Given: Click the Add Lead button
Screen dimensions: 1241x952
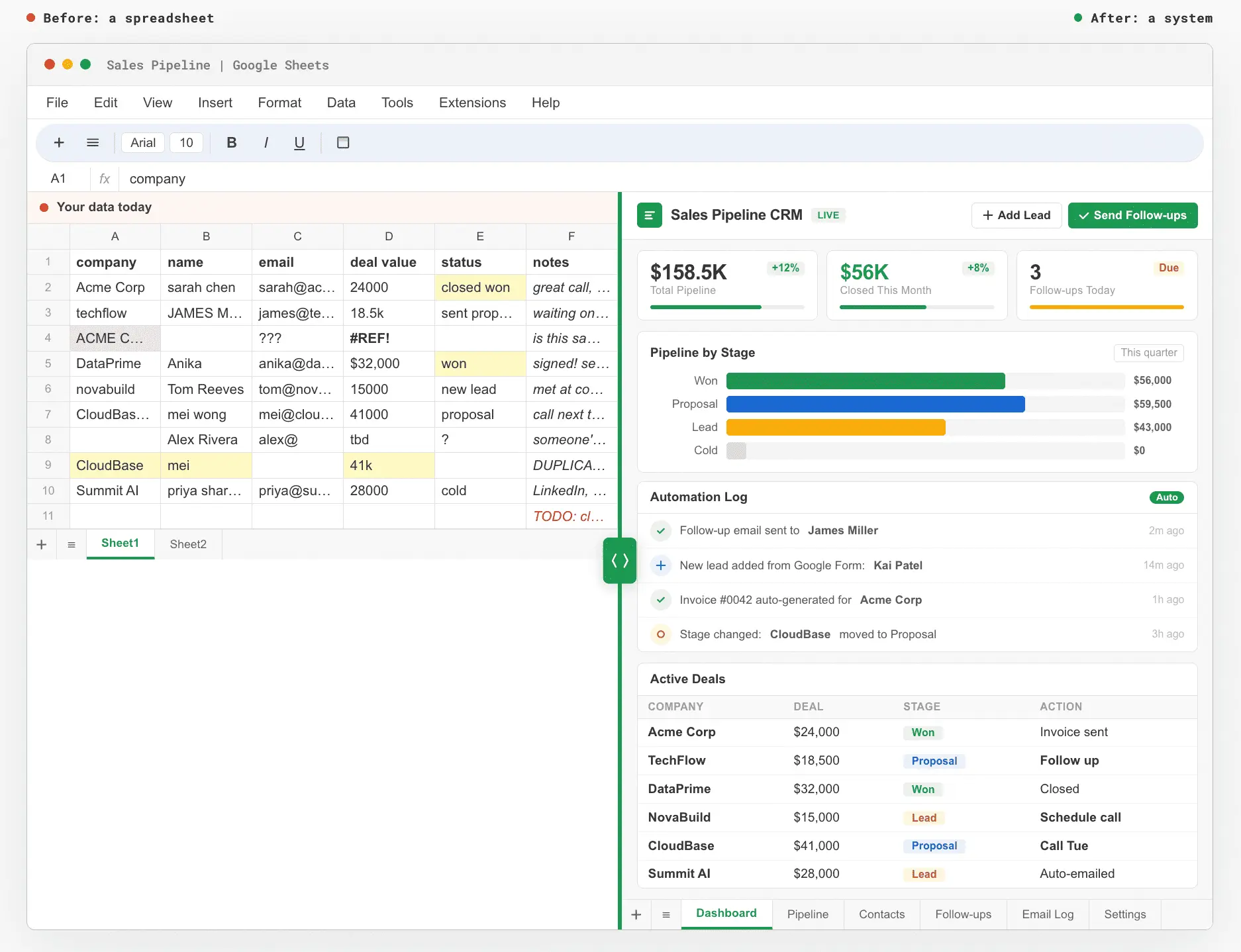Looking at the screenshot, I should [1017, 215].
